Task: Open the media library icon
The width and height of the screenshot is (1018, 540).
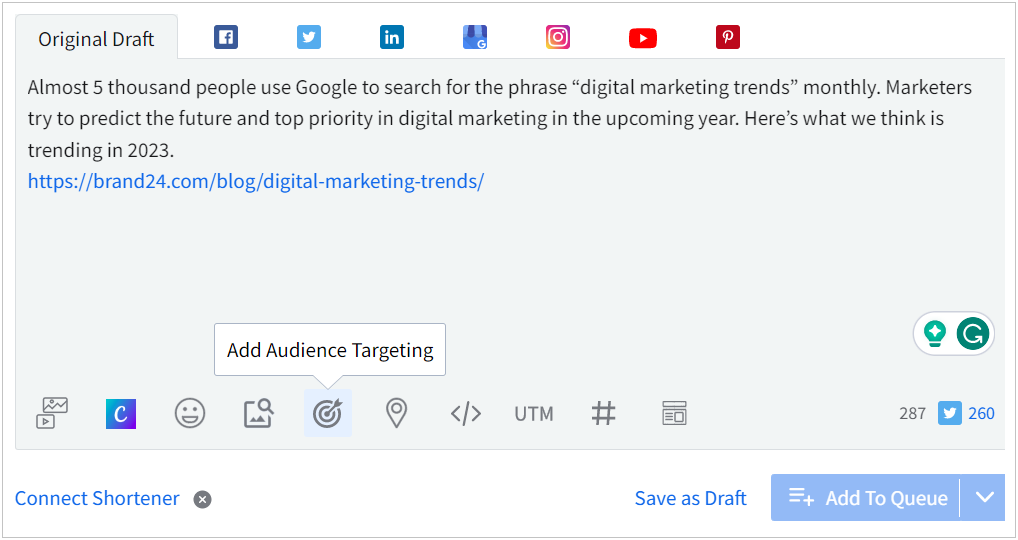Action: coord(52,413)
